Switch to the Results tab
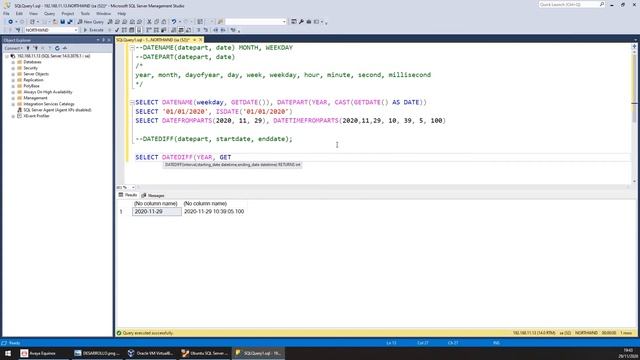The height and width of the screenshot is (360, 640). 128,195
